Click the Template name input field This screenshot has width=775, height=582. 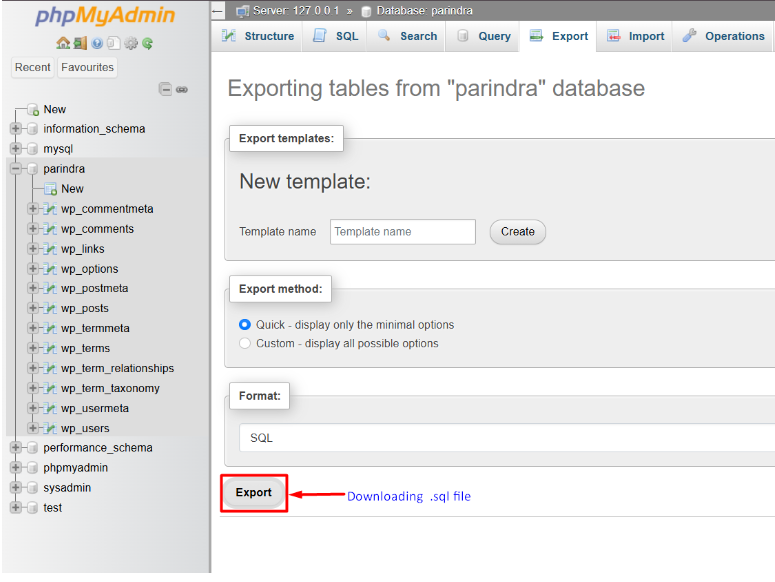point(402,232)
